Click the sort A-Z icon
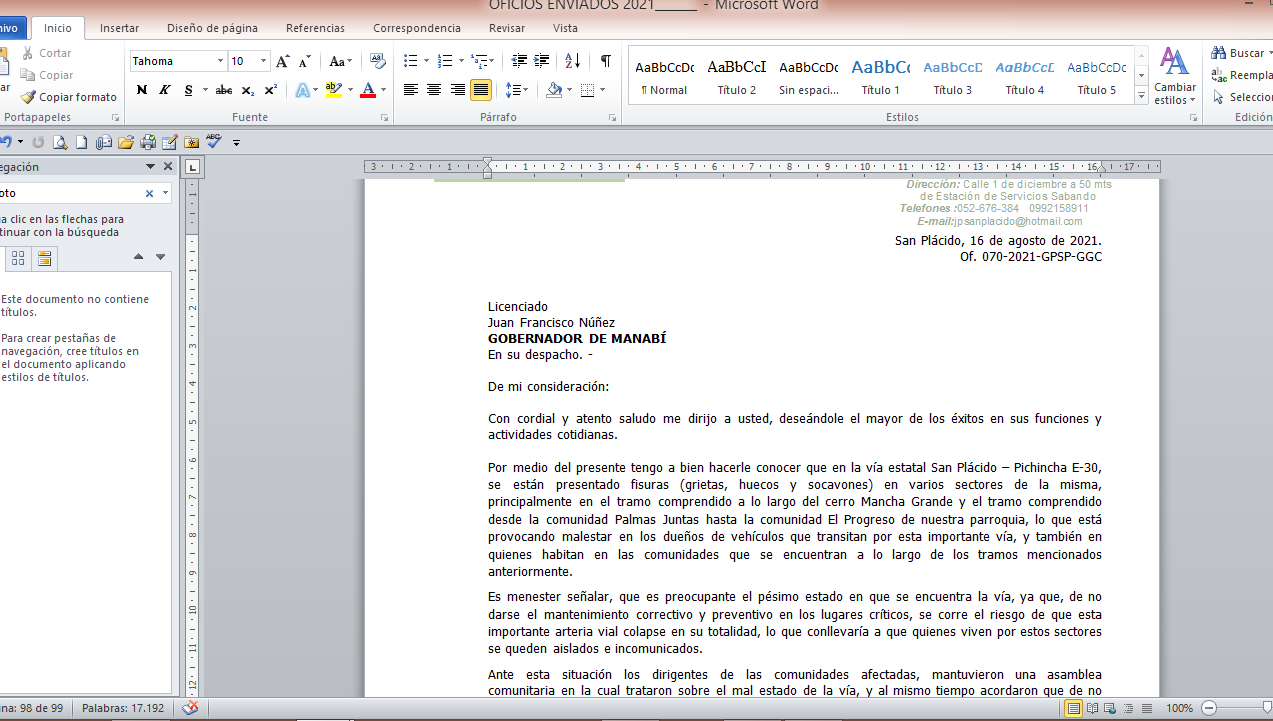 click(x=572, y=61)
